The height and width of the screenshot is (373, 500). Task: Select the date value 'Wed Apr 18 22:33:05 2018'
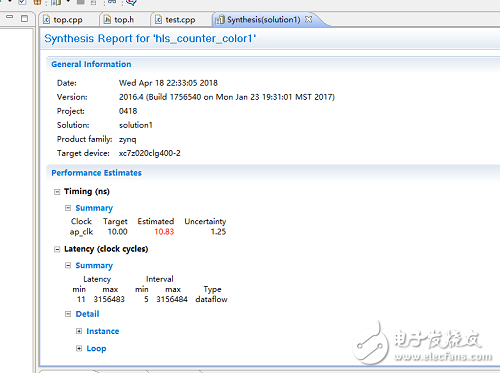(x=168, y=83)
